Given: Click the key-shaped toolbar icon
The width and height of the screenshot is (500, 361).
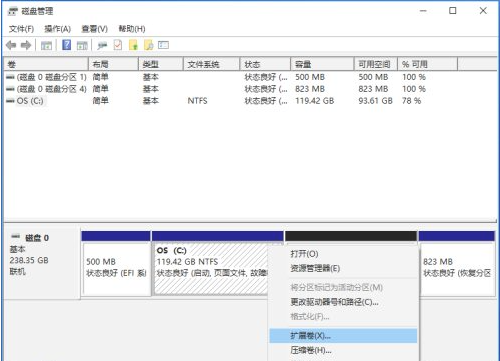Looking at the screenshot, I should [102, 45].
